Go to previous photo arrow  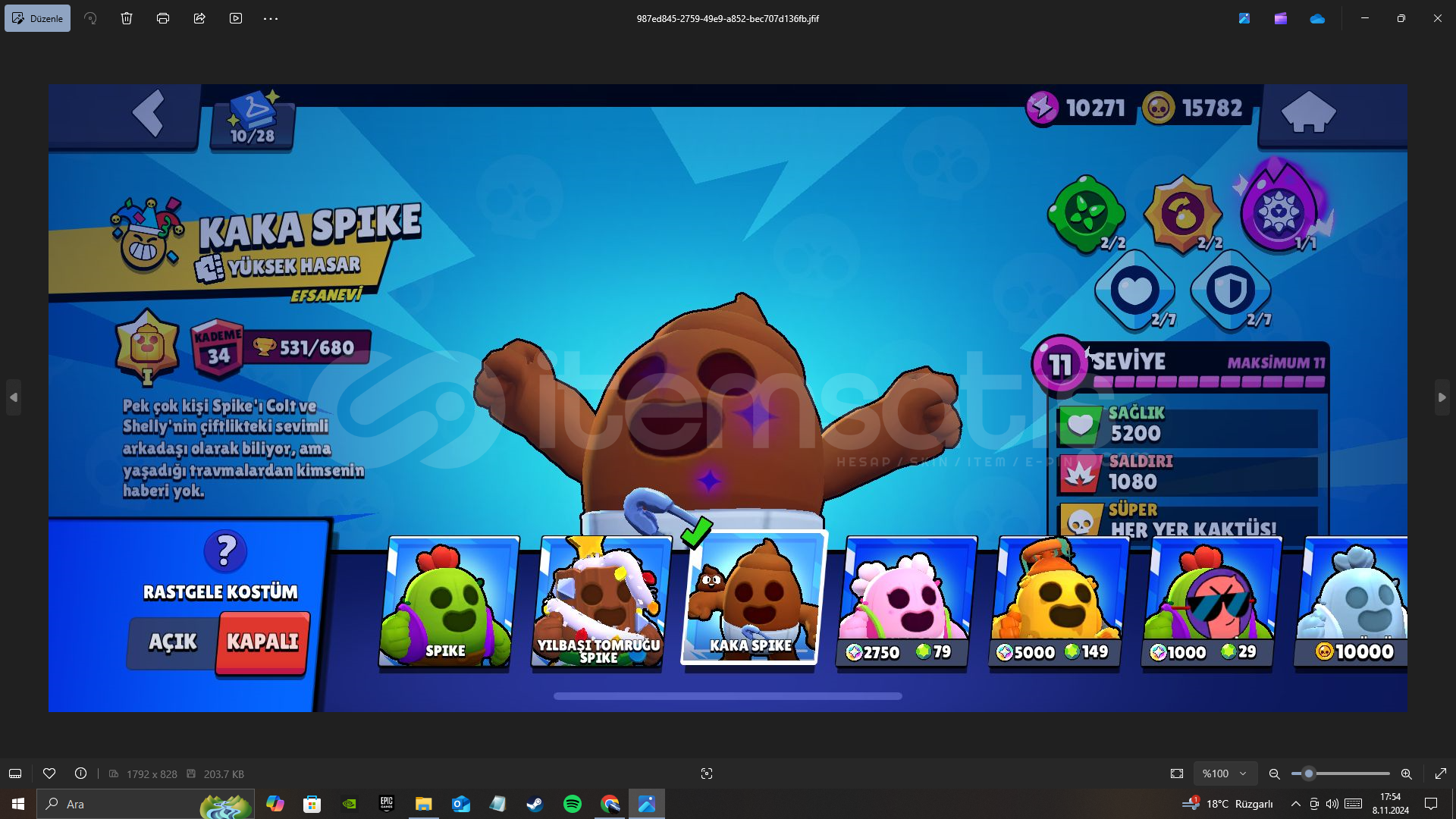point(13,397)
